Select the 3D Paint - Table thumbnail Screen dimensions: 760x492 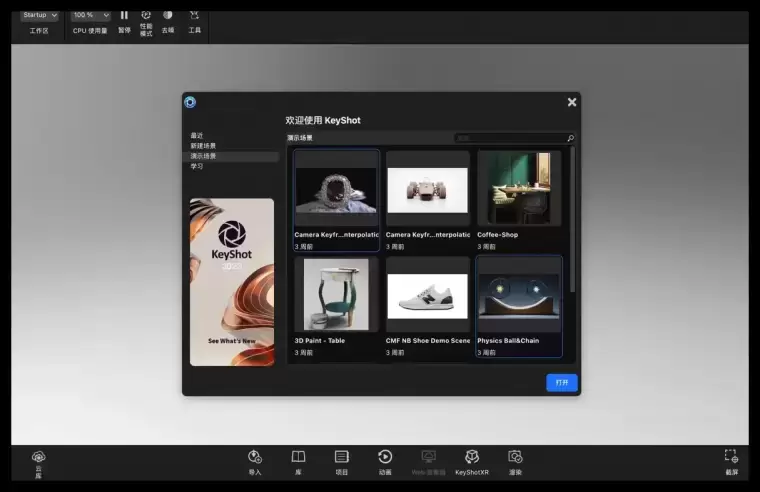(x=336, y=294)
